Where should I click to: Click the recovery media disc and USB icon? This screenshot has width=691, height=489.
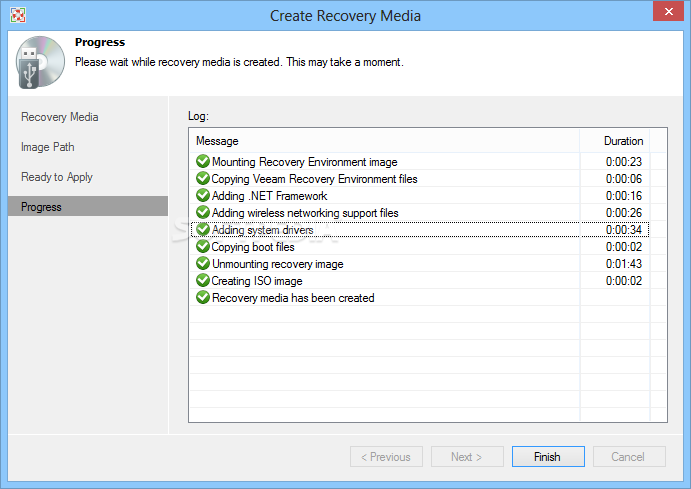click(x=40, y=62)
